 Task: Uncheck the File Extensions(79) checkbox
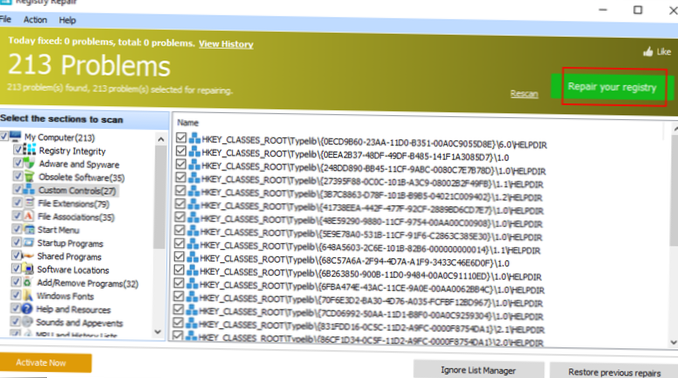[17, 202]
